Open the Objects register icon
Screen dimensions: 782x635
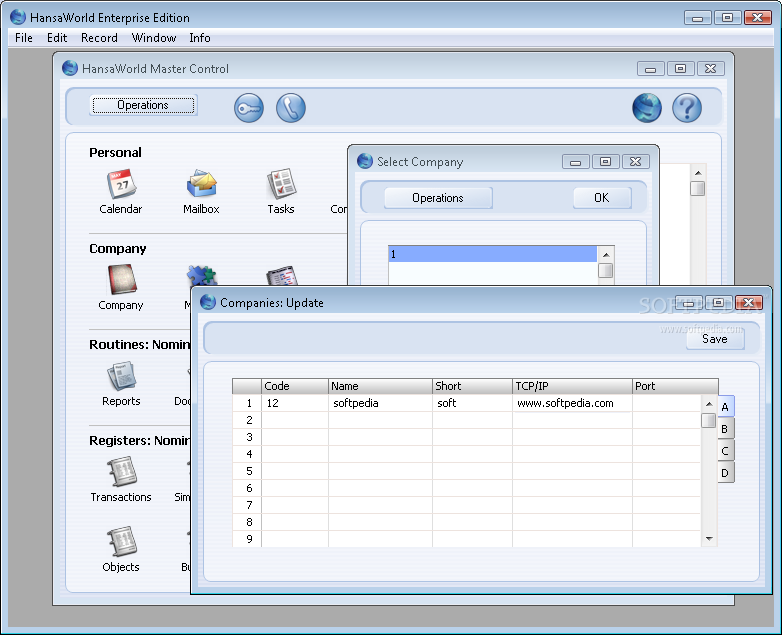(121, 542)
